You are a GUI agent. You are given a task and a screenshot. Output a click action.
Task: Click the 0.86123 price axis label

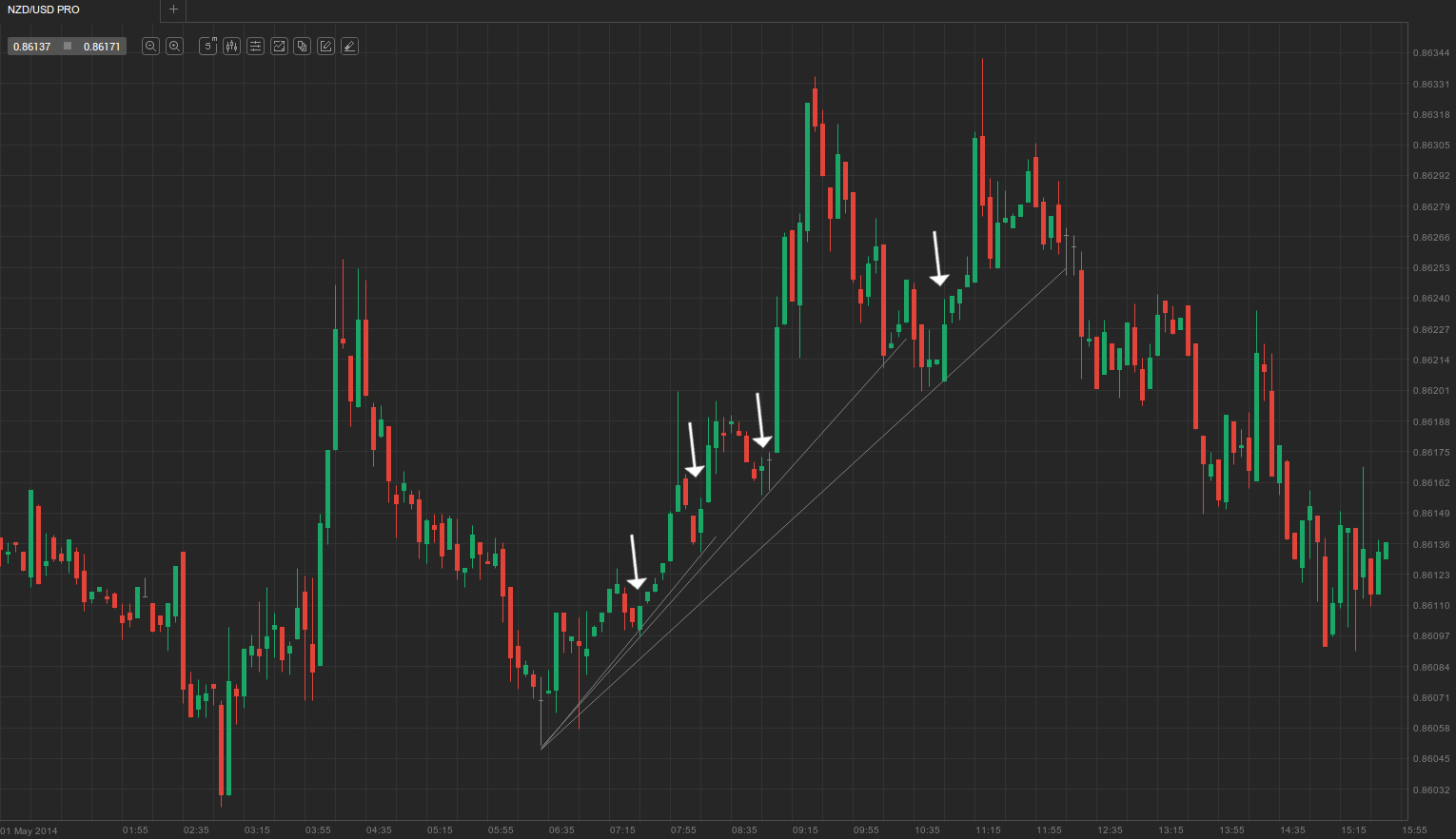tap(1431, 576)
